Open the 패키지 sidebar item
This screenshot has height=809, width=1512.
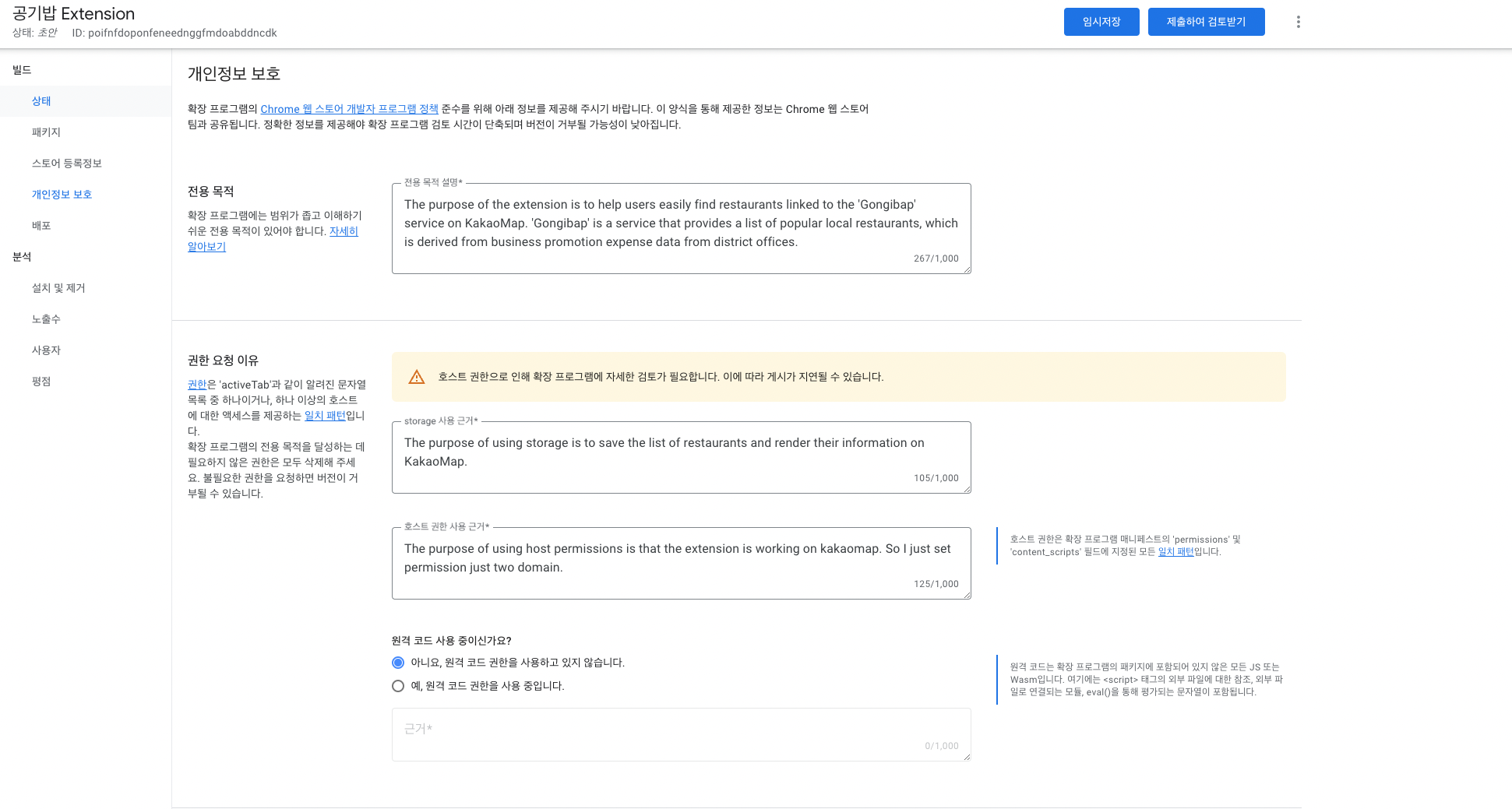tap(46, 132)
